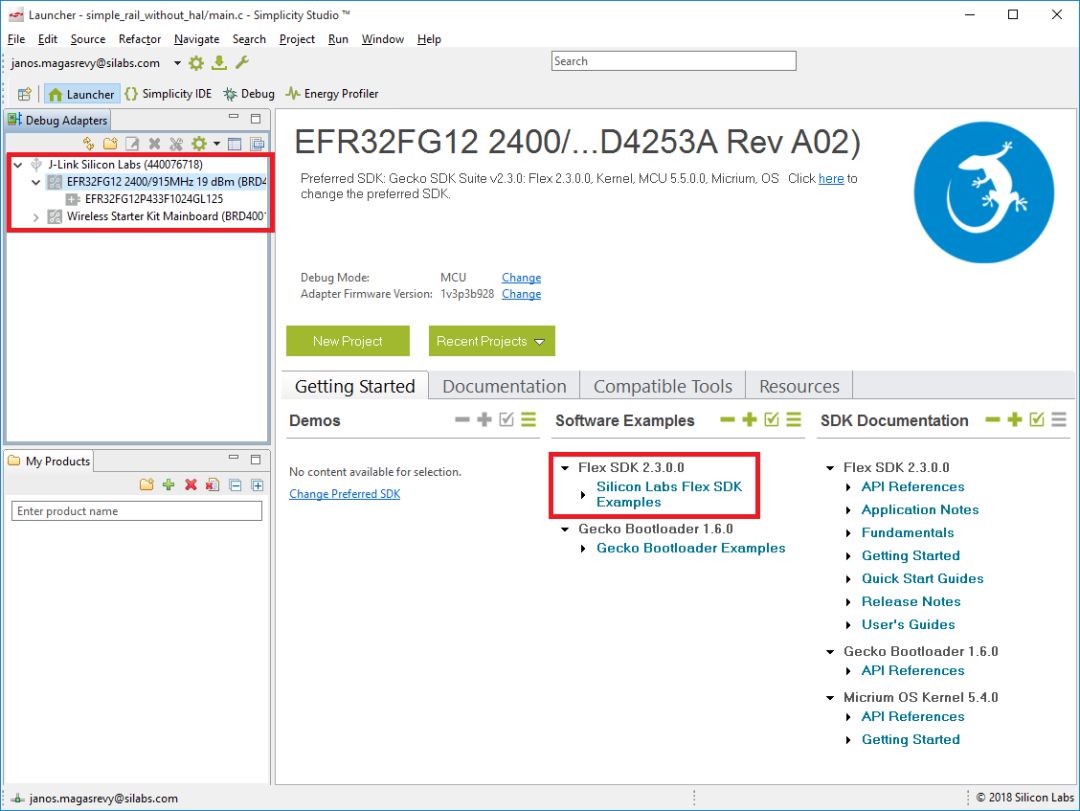This screenshot has width=1080, height=811.
Task: Expand Gecko Bootloader Examples
Action: coord(583,548)
